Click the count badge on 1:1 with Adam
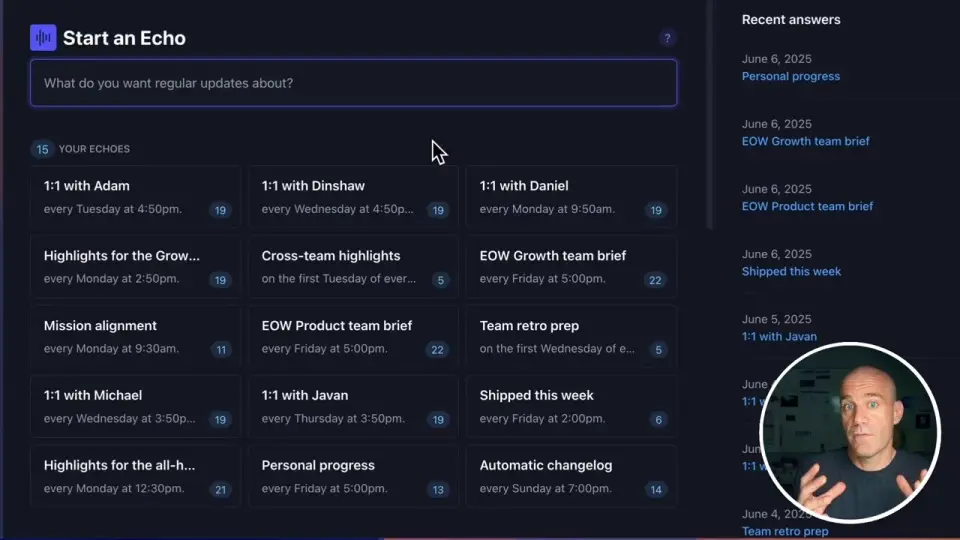960x540 pixels. click(x=220, y=210)
